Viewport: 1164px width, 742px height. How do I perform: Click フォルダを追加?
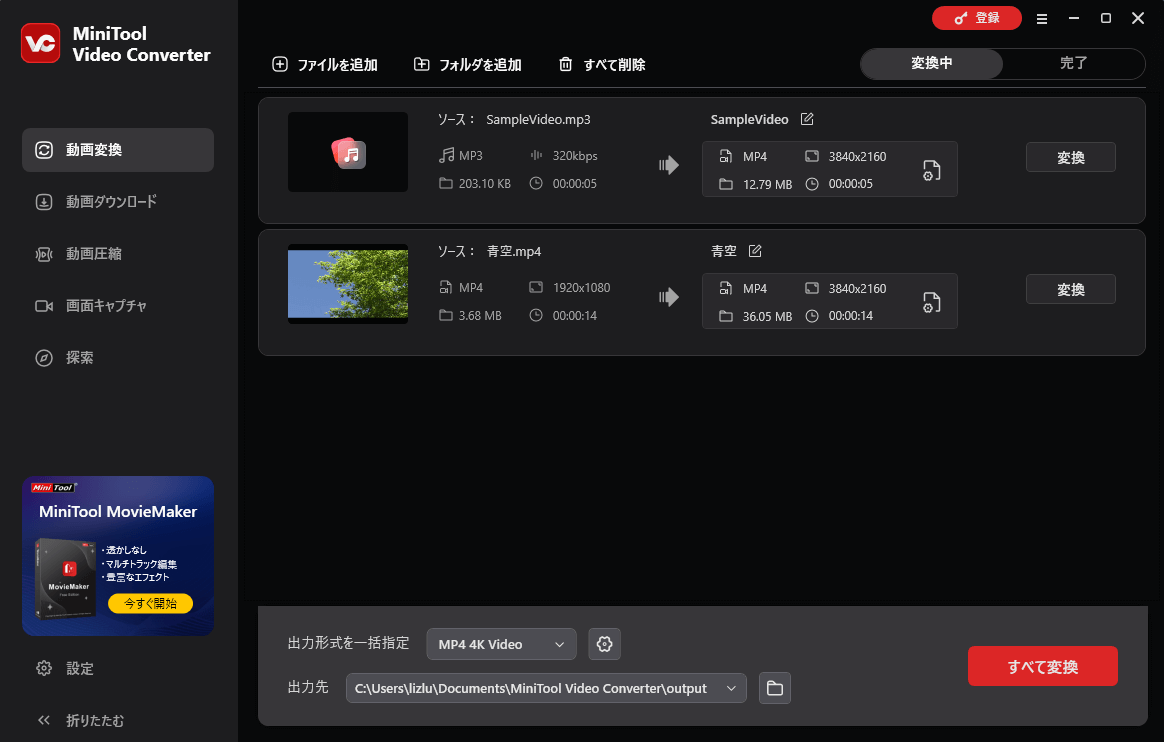[468, 65]
